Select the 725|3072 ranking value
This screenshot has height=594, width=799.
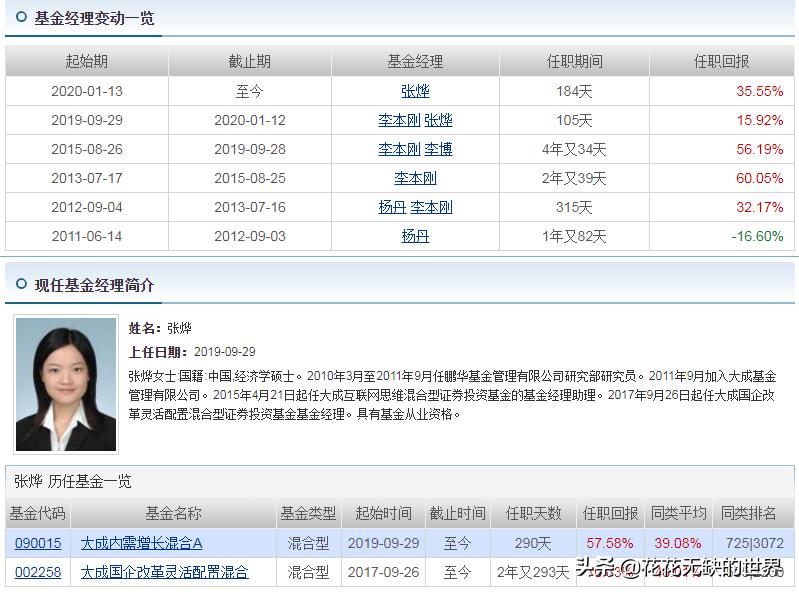coord(755,543)
